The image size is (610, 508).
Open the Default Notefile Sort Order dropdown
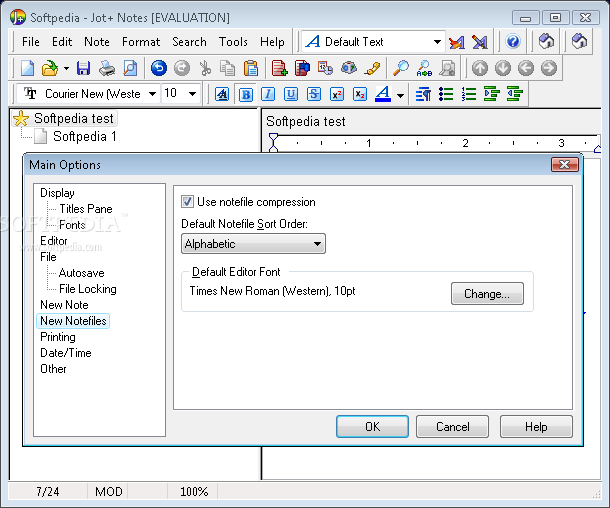253,244
